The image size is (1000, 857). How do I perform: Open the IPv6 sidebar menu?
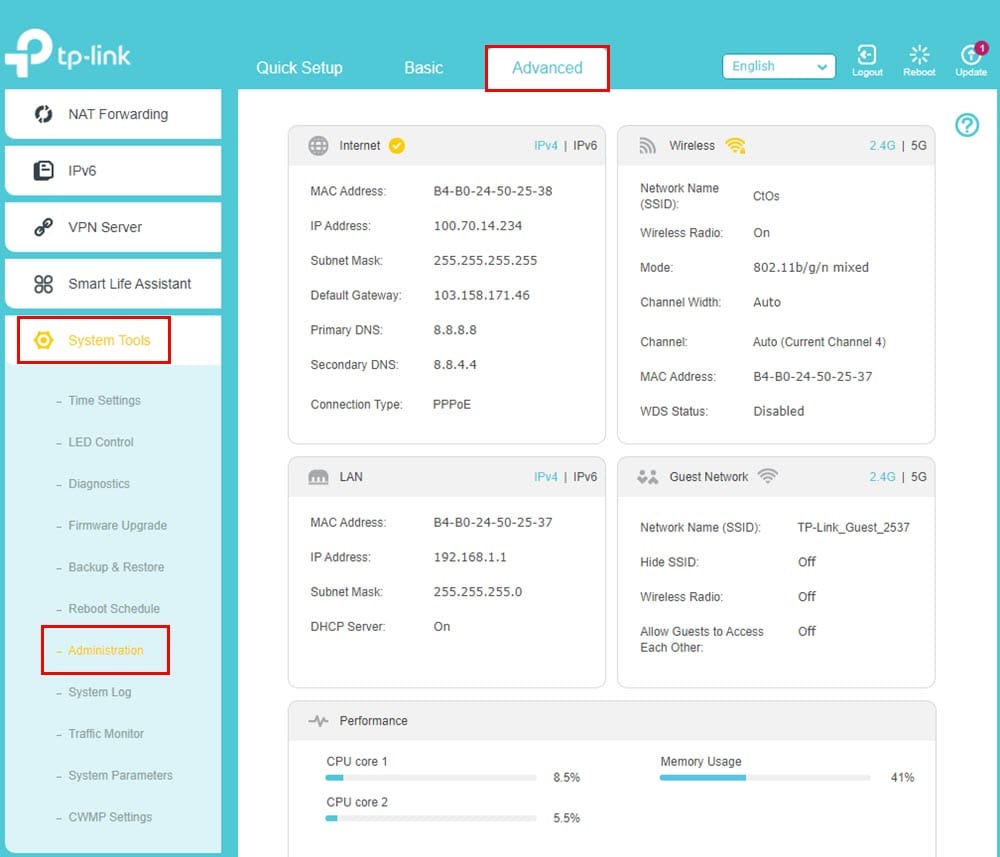point(113,170)
